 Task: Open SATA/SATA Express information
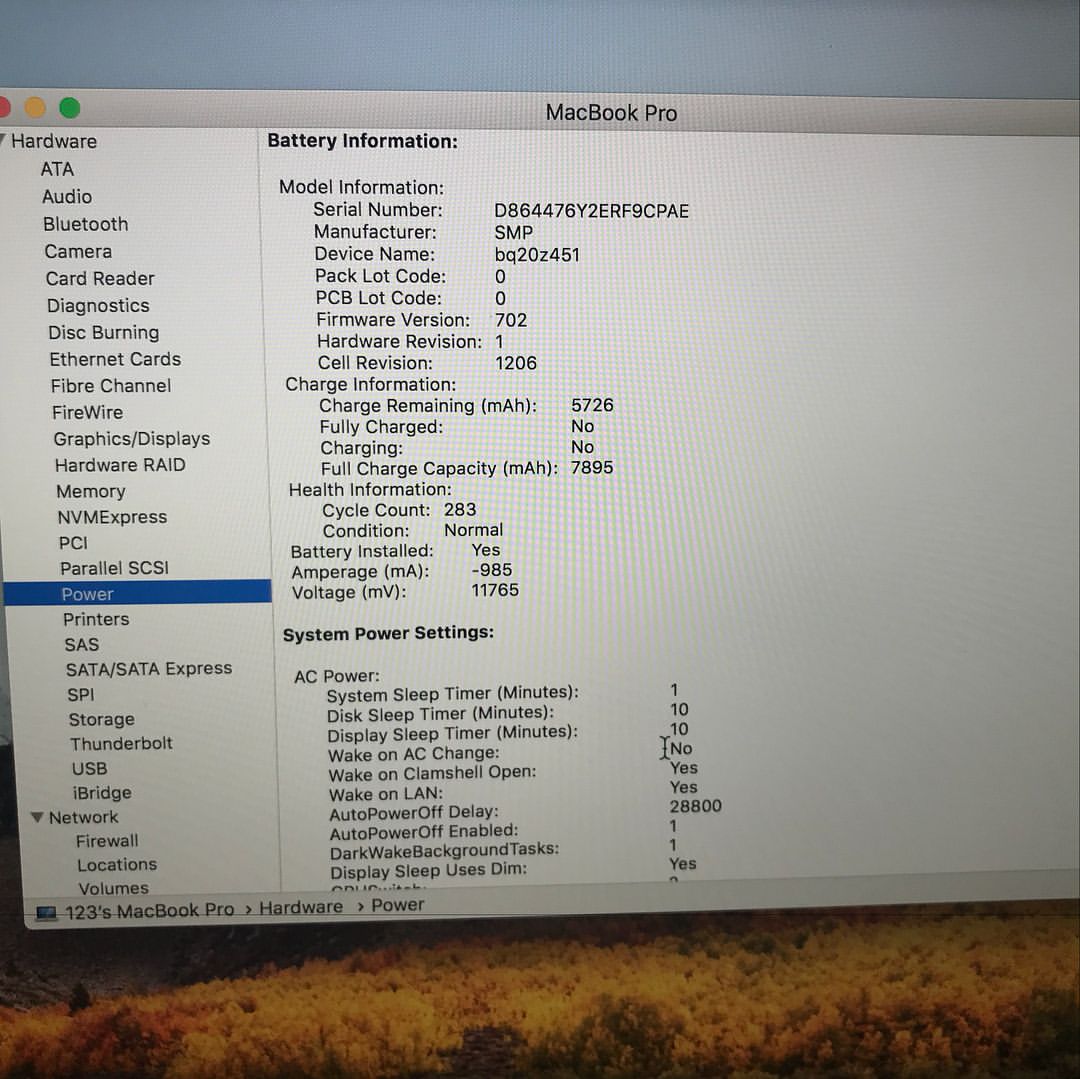tap(149, 669)
